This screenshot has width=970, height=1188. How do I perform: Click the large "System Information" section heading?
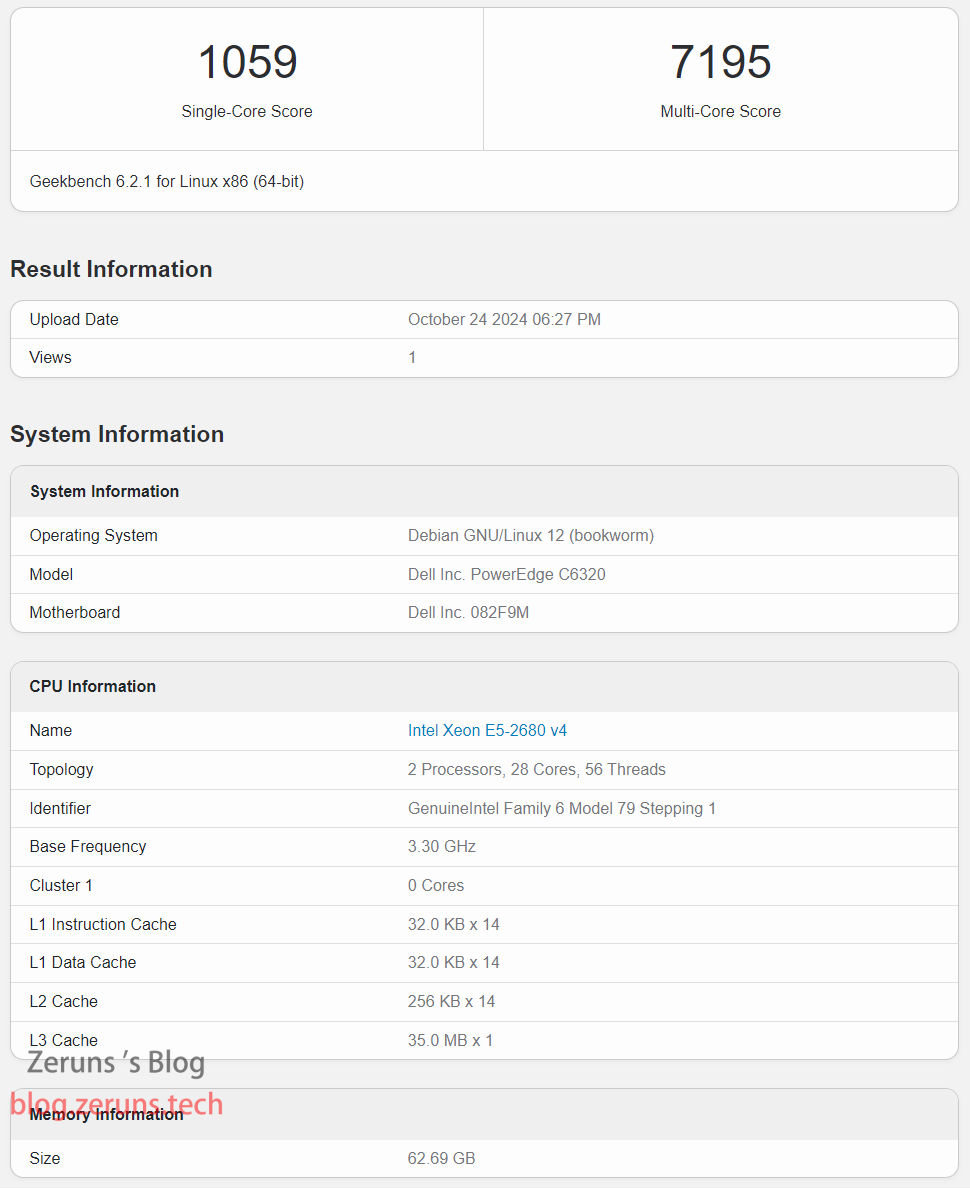(x=117, y=434)
